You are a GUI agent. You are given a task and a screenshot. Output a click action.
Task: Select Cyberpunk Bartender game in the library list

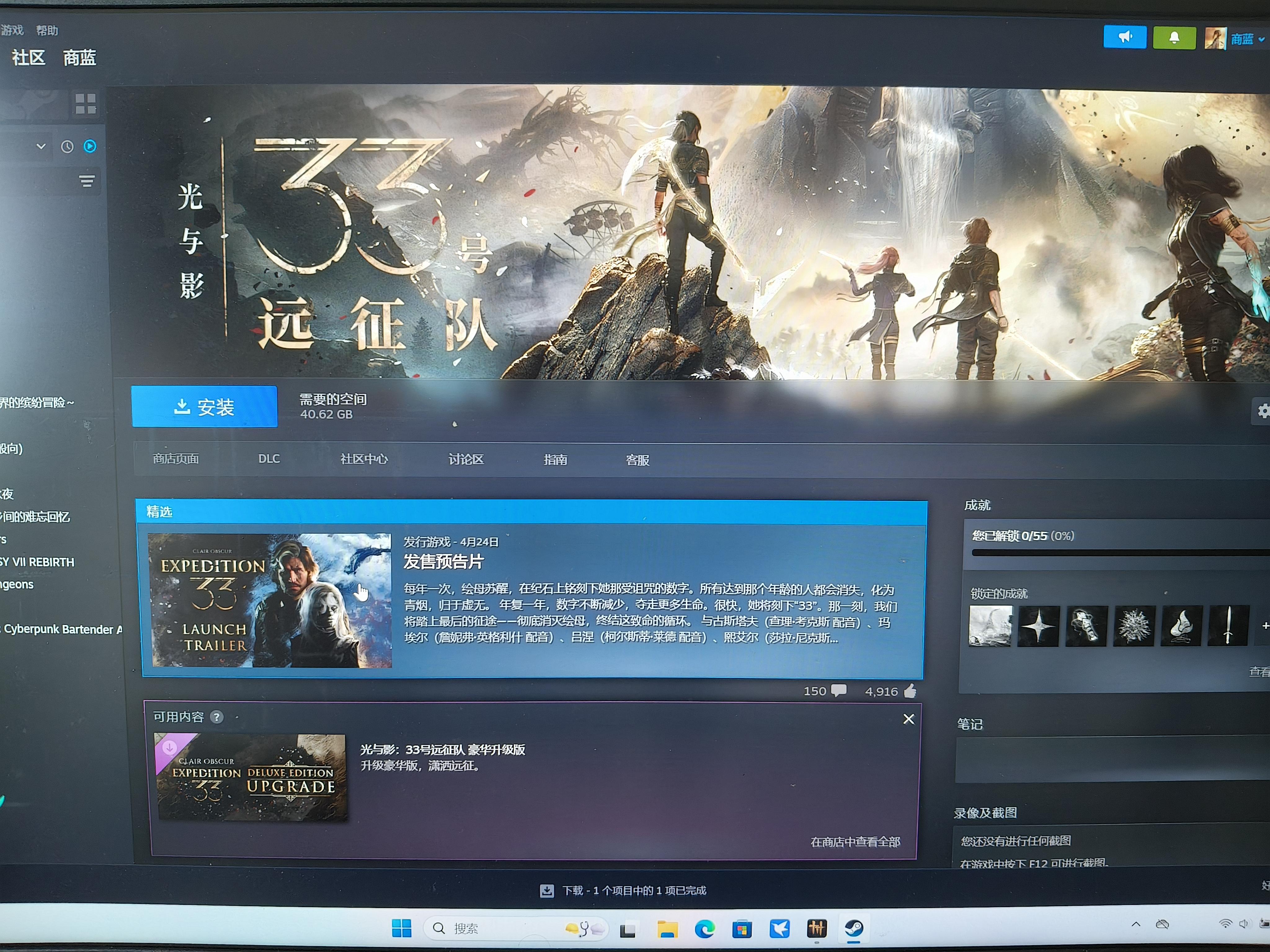tap(62, 629)
